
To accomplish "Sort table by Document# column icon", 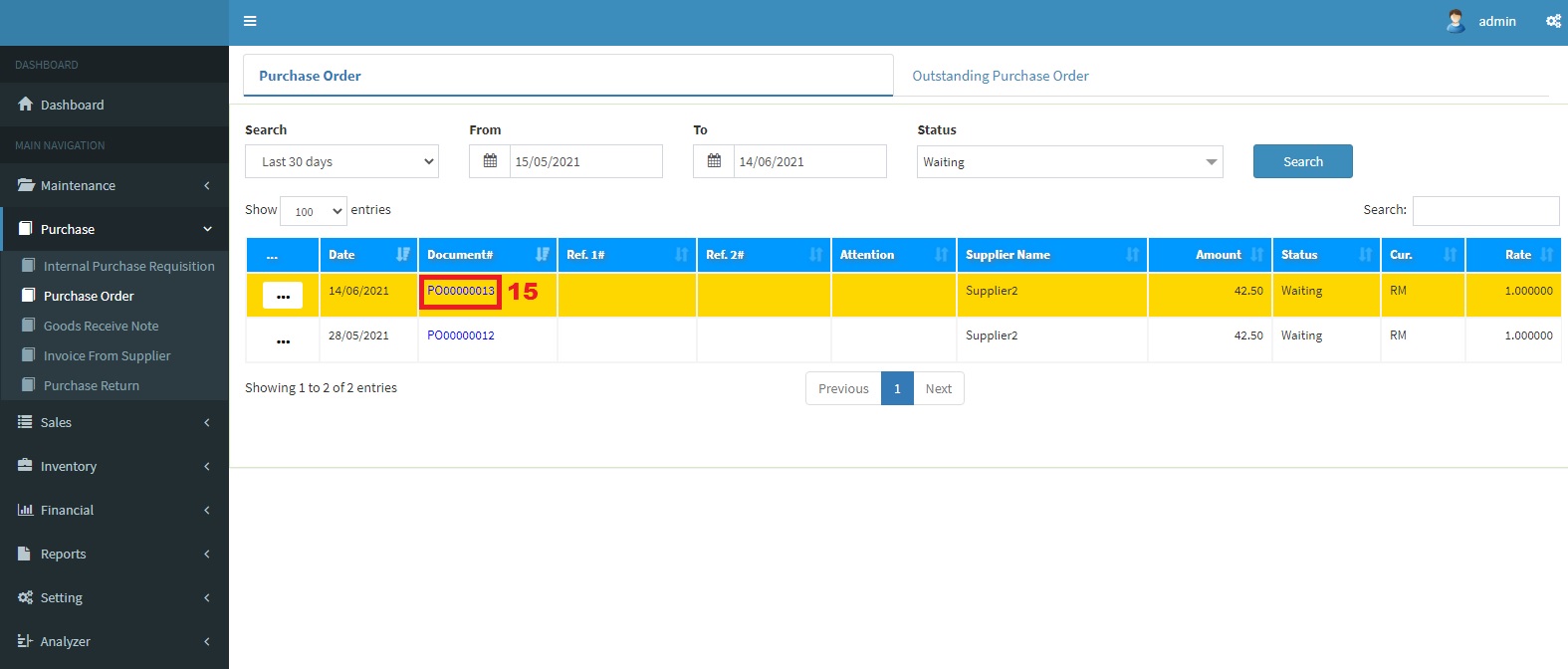I will [542, 255].
